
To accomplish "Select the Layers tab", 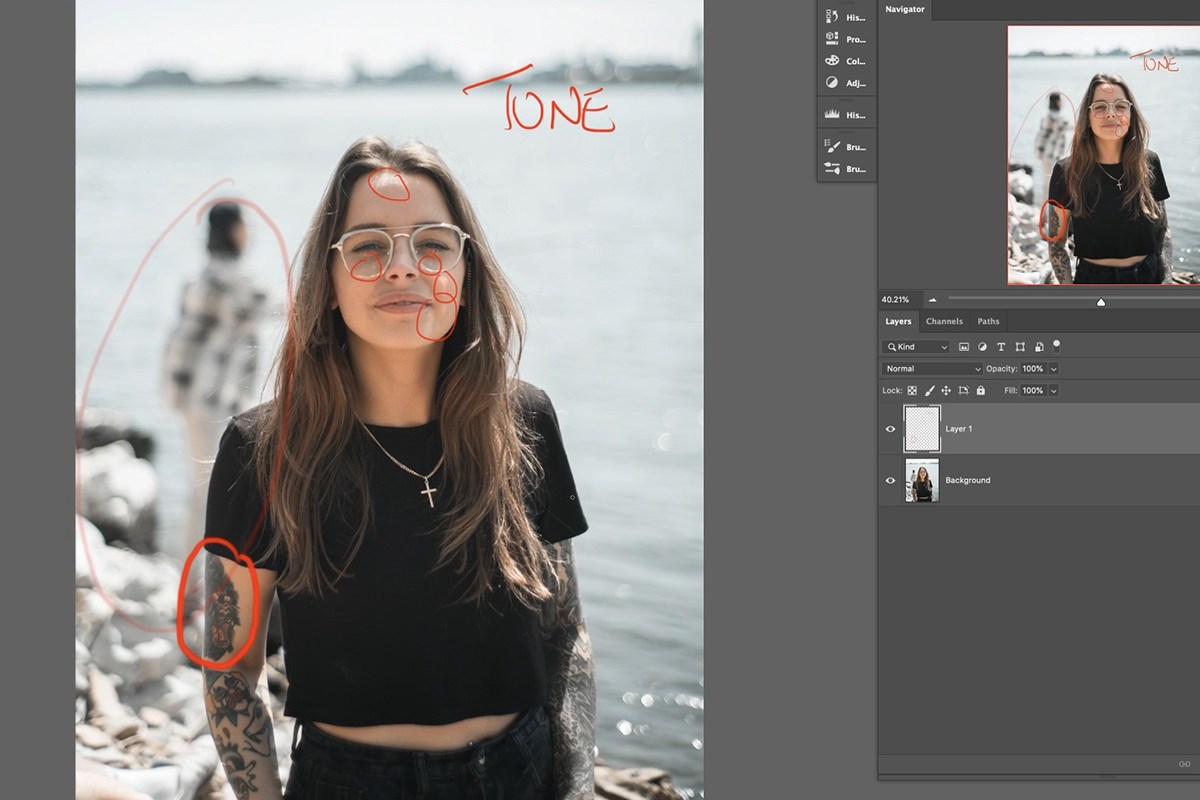I will (898, 321).
